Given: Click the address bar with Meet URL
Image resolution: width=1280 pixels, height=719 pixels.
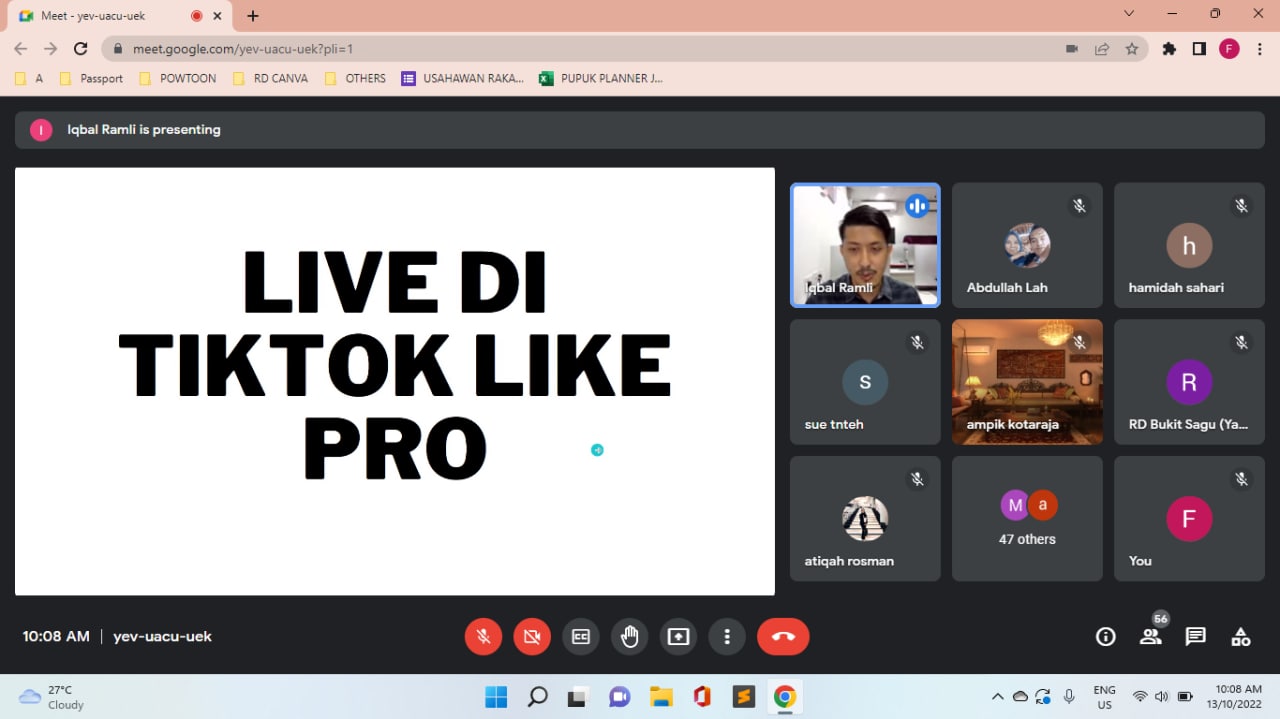Looking at the screenshot, I should tap(580, 49).
